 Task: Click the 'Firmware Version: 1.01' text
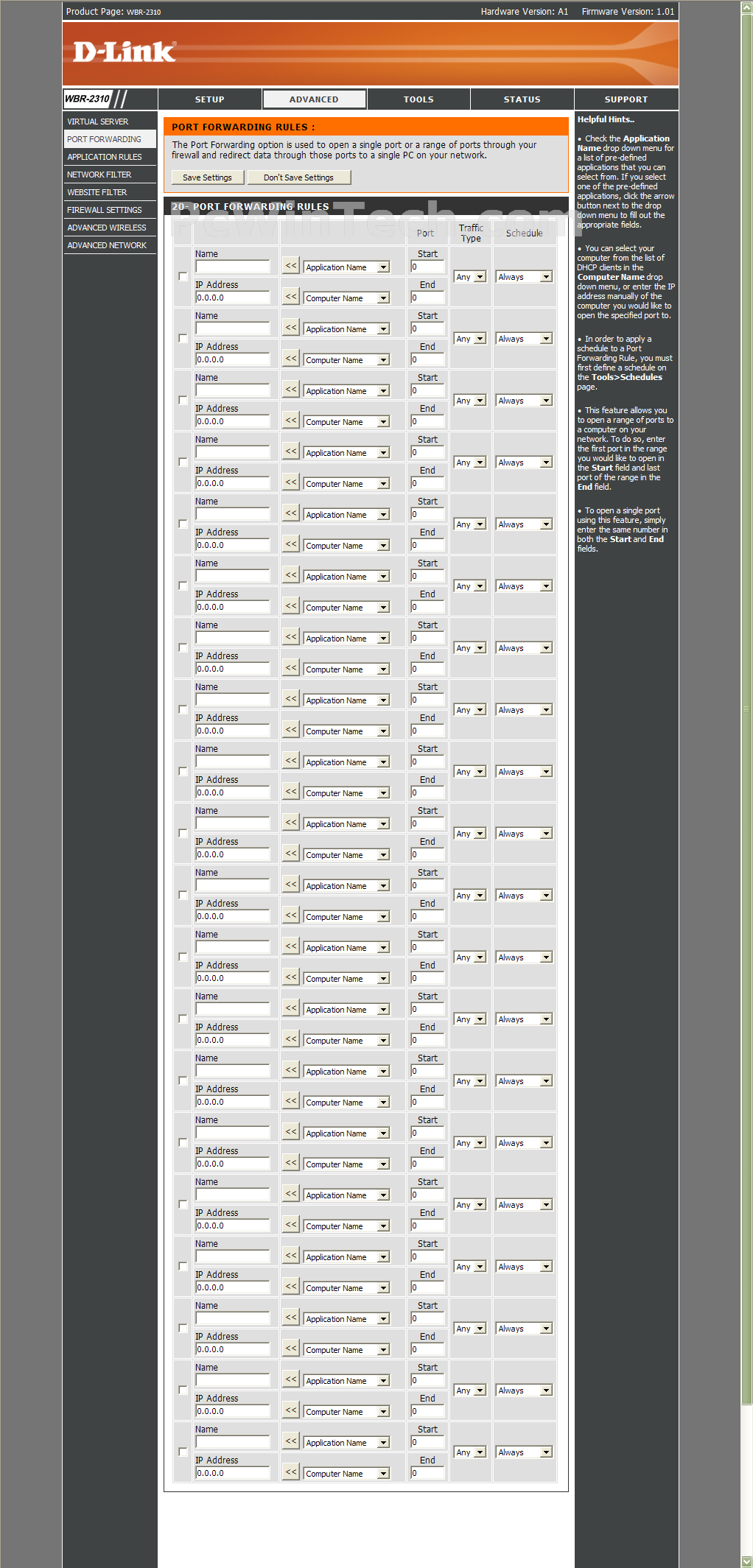pos(628,11)
